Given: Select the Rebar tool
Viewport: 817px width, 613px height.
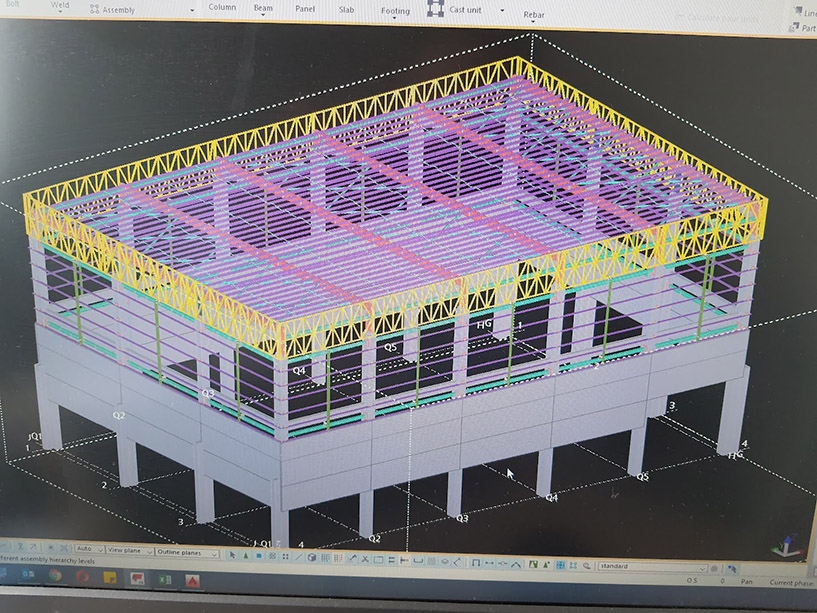Looking at the screenshot, I should (534, 15).
